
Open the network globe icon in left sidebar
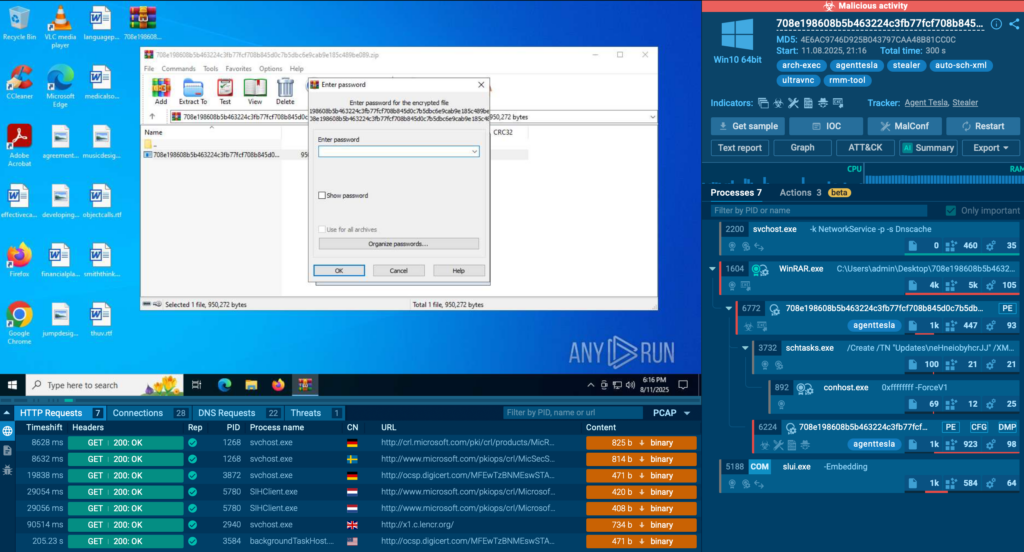pyautogui.click(x=8, y=431)
